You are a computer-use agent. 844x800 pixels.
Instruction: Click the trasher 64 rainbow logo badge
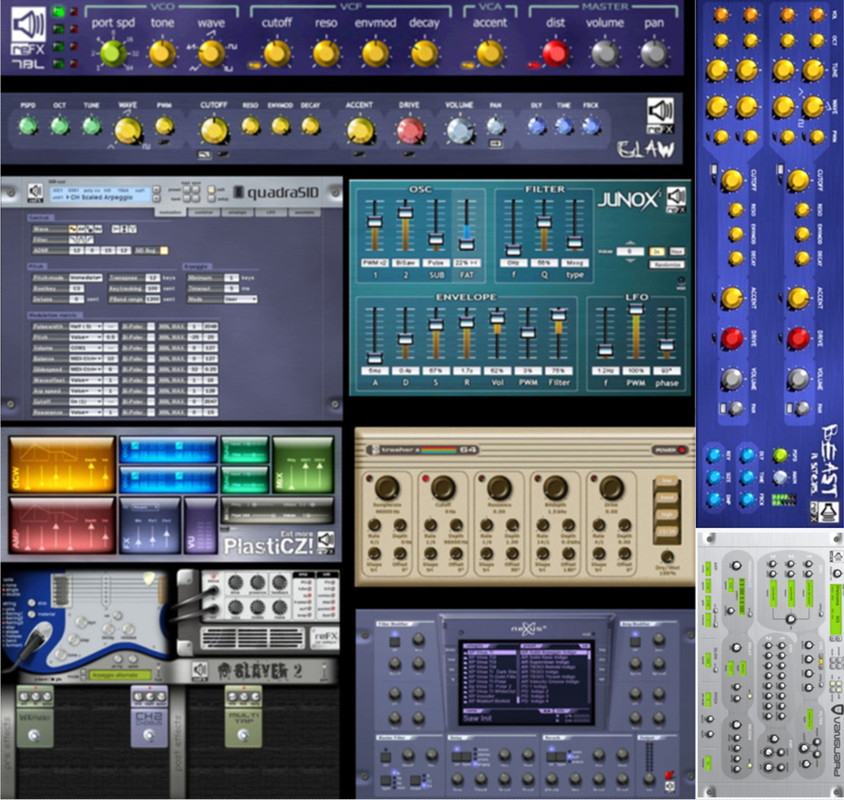pos(423,450)
